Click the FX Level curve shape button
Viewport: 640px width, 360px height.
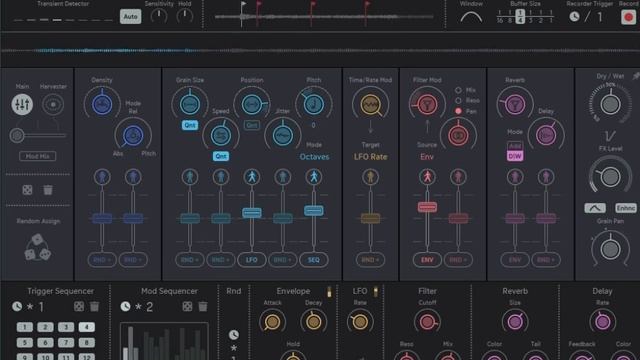[595, 208]
